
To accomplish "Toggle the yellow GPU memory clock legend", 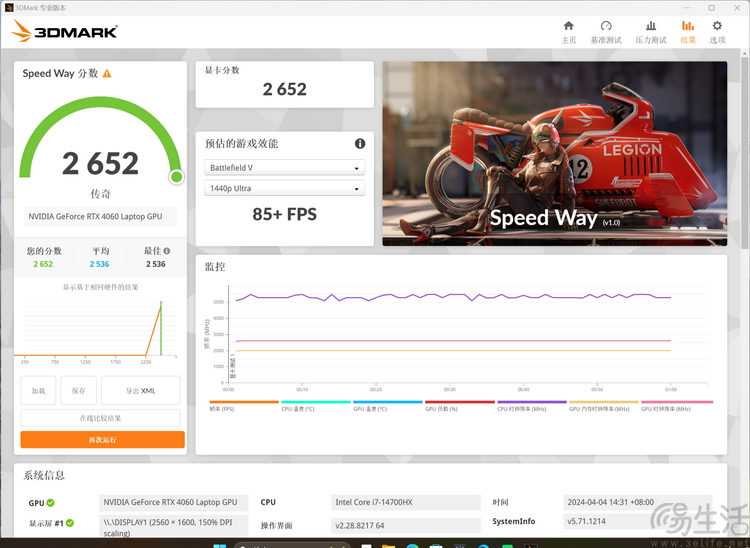I will [x=604, y=406].
